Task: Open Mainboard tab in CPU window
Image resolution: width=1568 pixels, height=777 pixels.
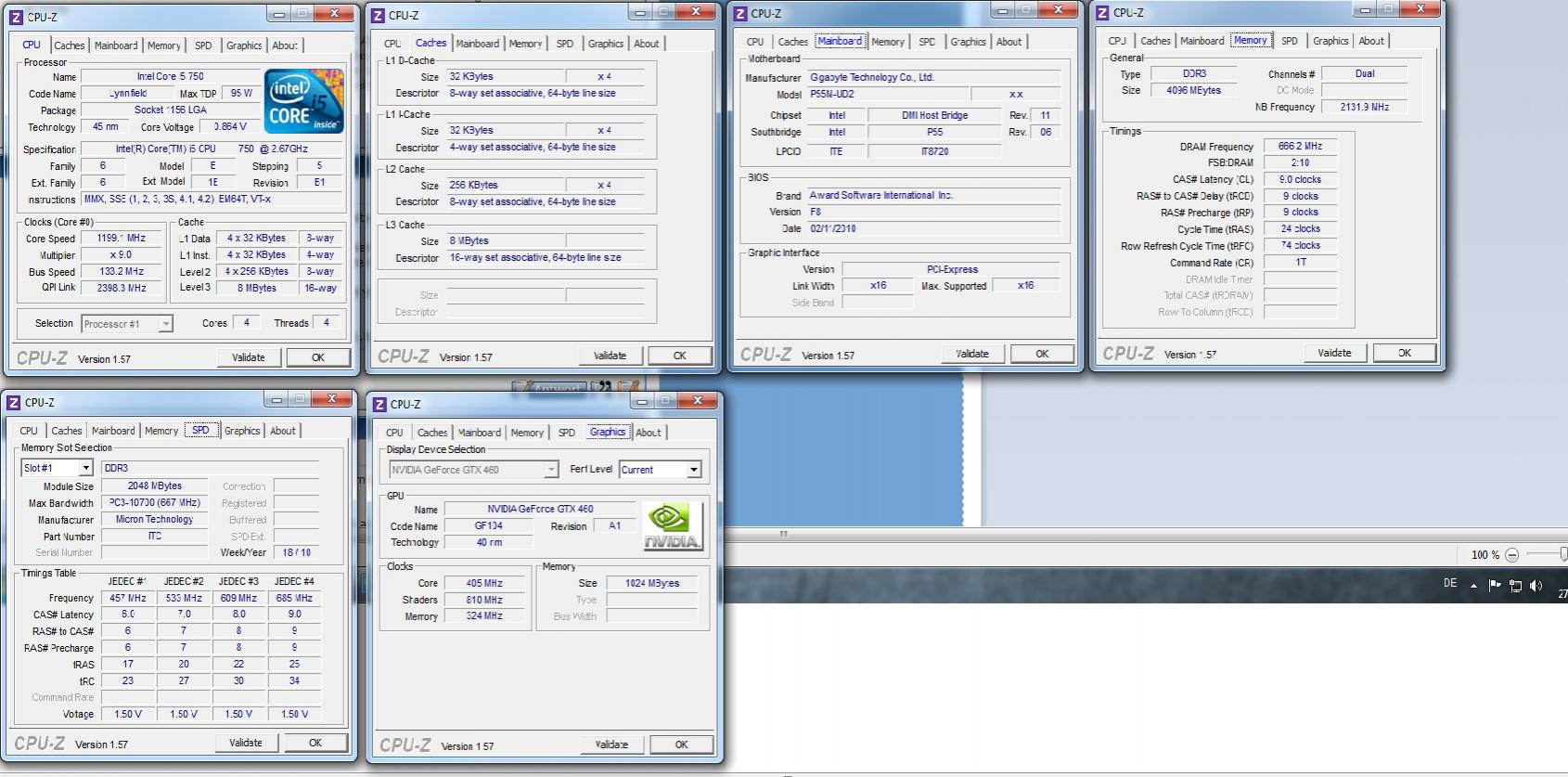Action: pos(116,45)
